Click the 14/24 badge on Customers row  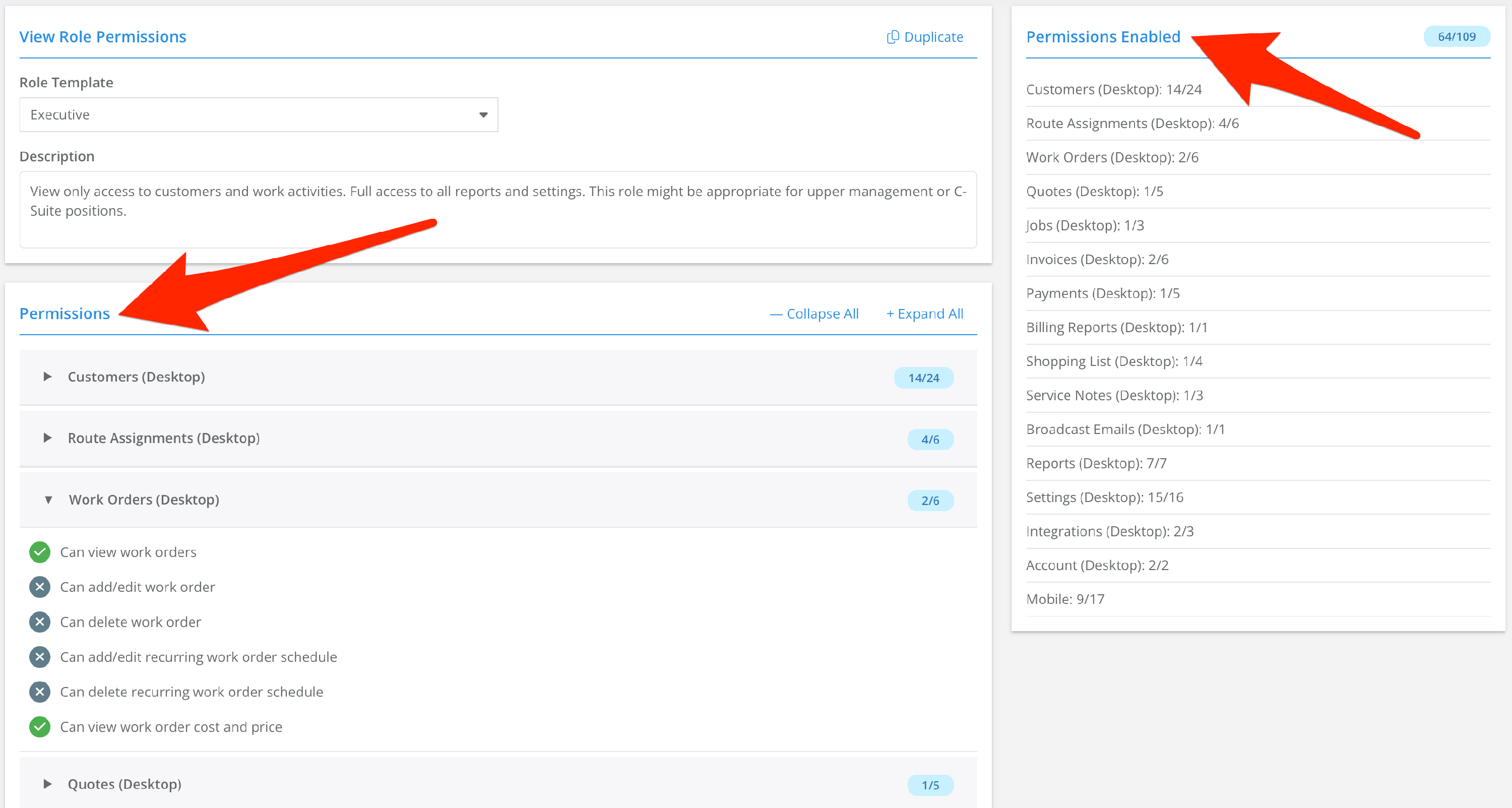(923, 378)
